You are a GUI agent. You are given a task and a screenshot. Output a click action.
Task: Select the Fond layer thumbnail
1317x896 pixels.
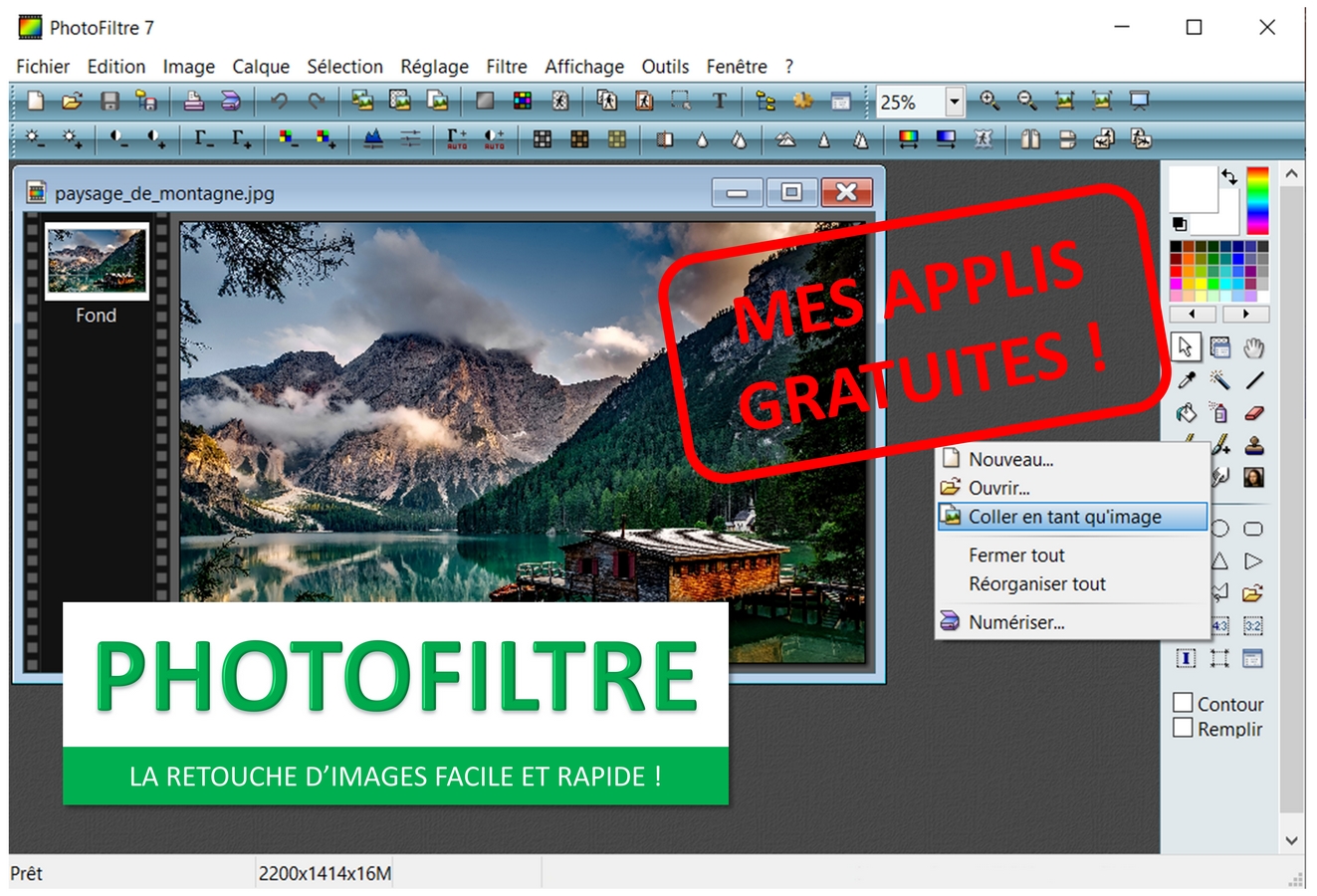point(97,262)
